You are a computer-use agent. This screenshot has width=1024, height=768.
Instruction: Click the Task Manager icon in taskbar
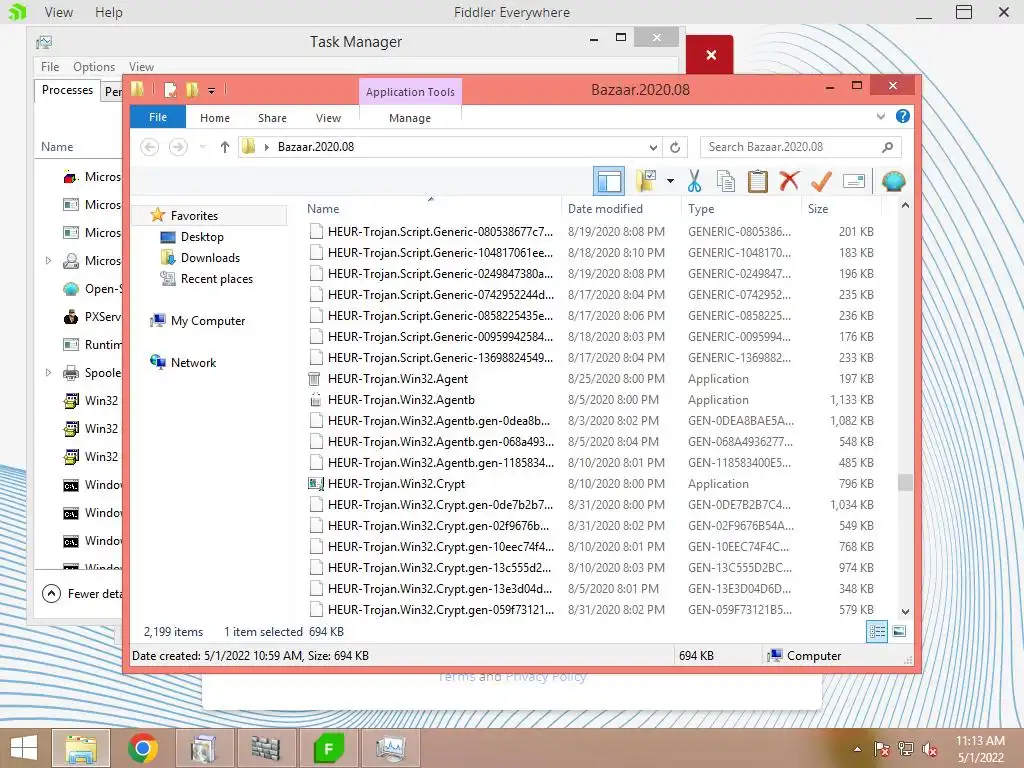point(391,748)
